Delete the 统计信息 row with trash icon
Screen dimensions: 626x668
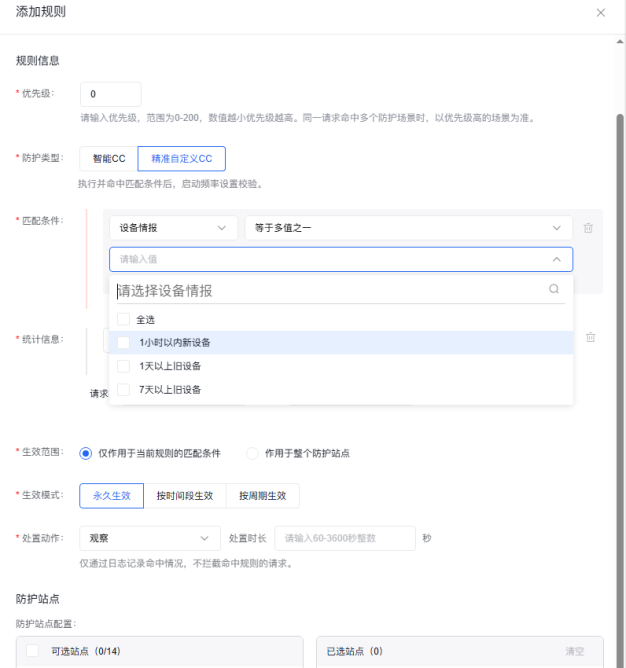590,337
